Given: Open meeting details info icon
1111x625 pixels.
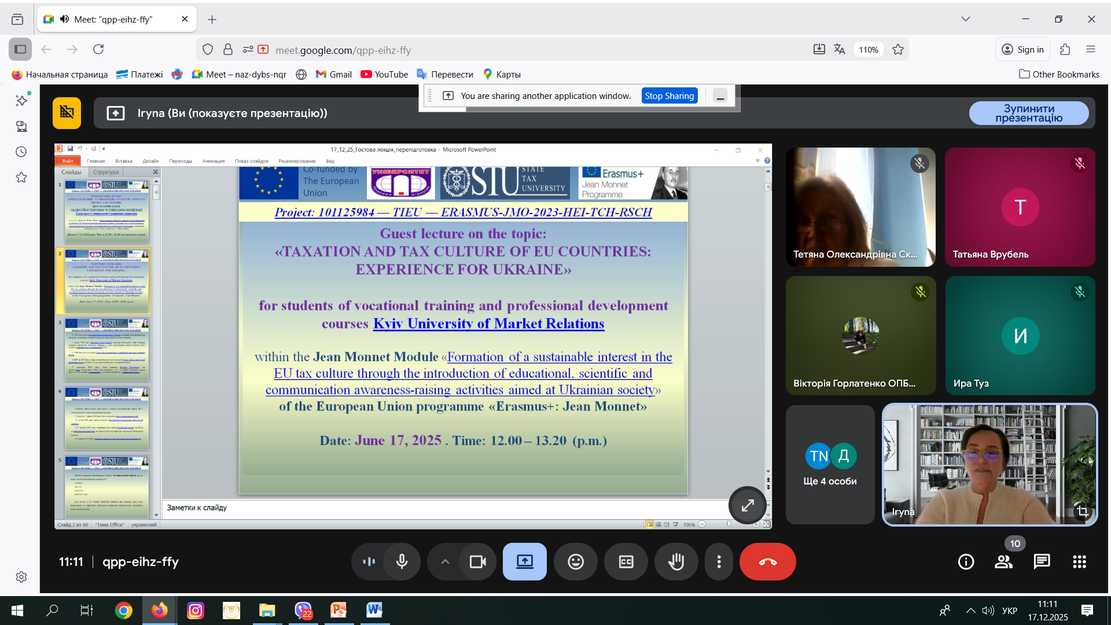Looking at the screenshot, I should click(x=966, y=562).
